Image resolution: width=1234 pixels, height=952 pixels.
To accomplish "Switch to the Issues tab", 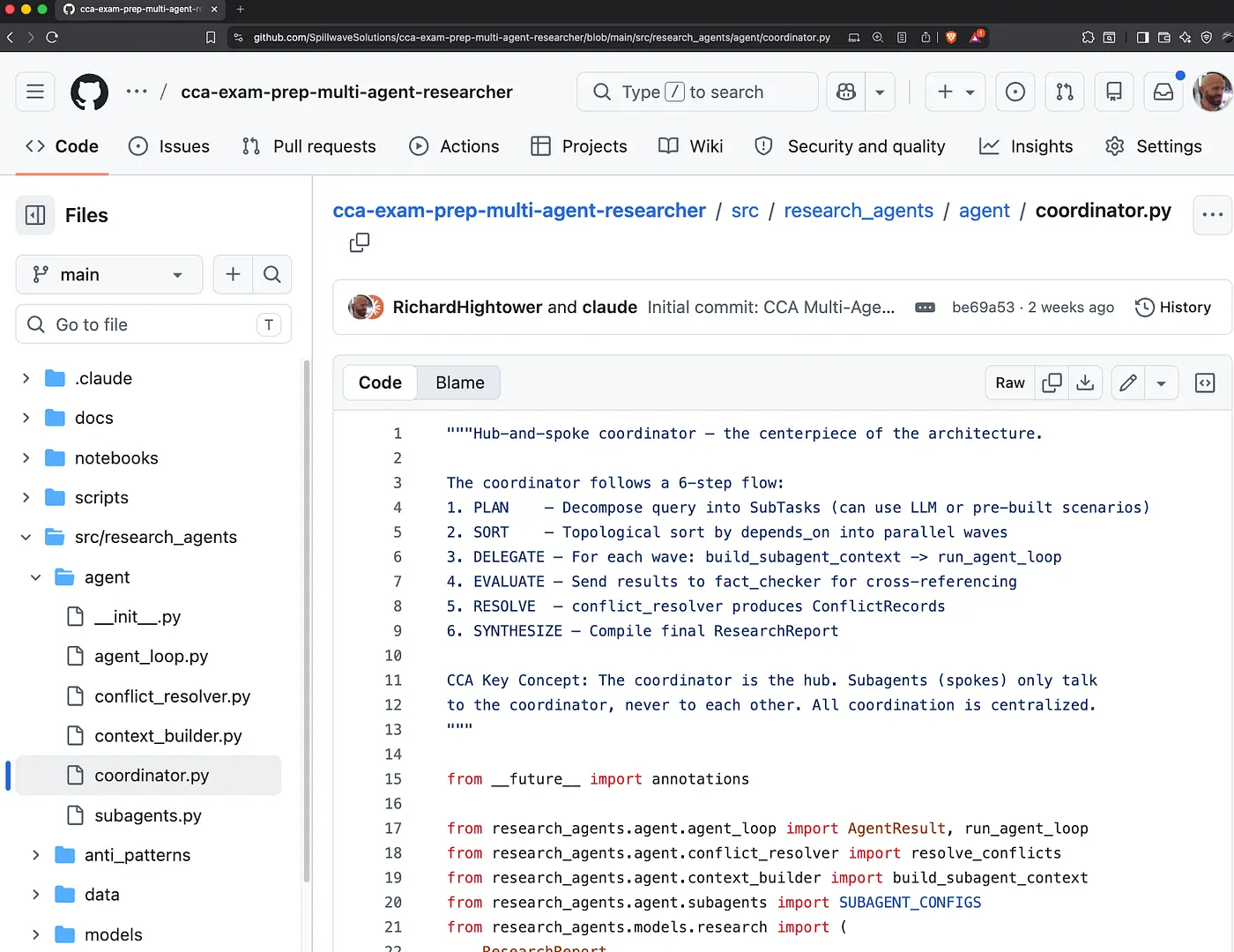I will point(169,146).
